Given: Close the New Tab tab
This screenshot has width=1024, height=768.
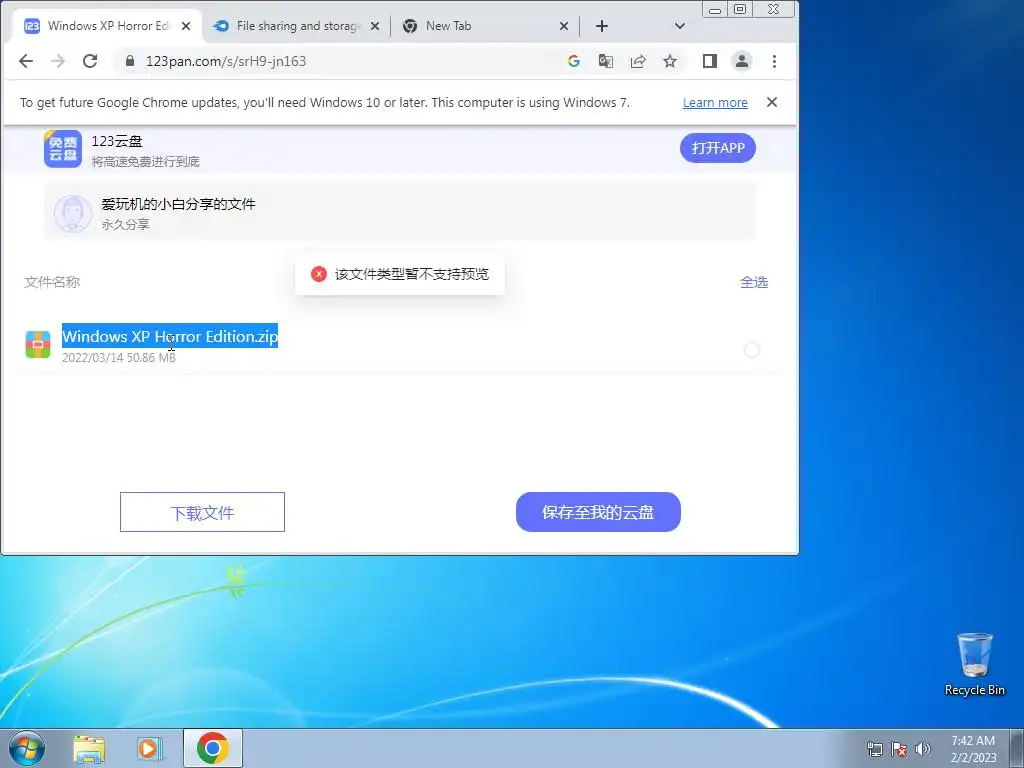Looking at the screenshot, I should (x=564, y=26).
